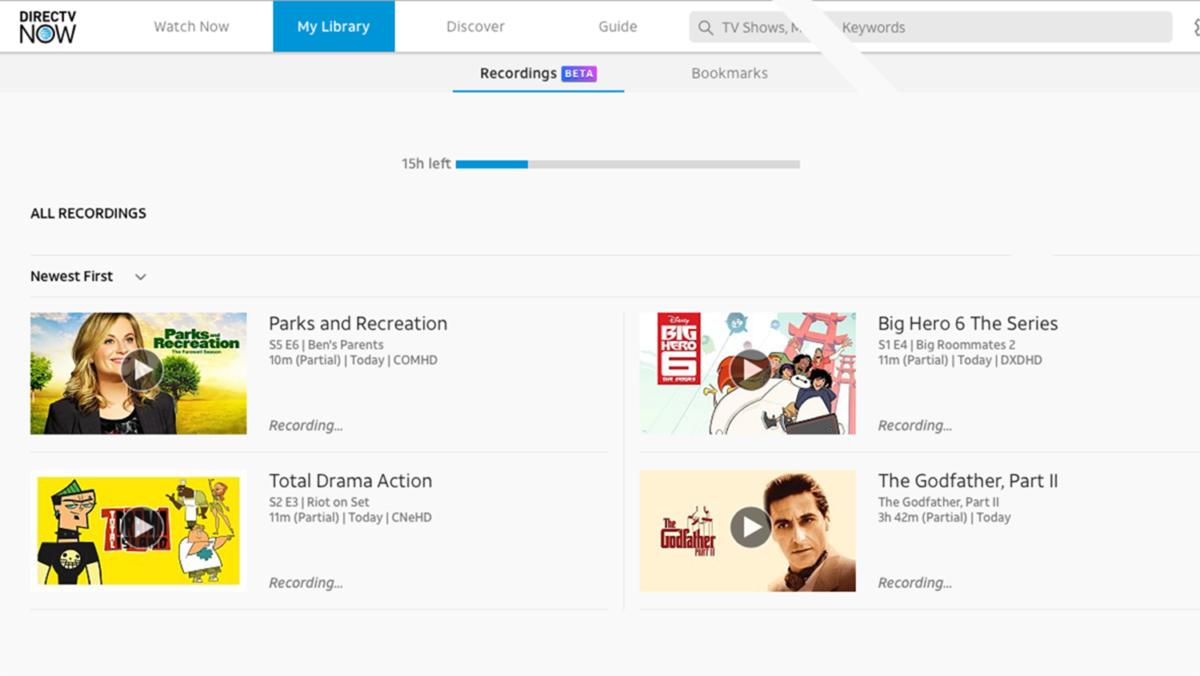The height and width of the screenshot is (676, 1200).
Task: Click the Big Hero 6 thumbnail image
Action: 748,373
